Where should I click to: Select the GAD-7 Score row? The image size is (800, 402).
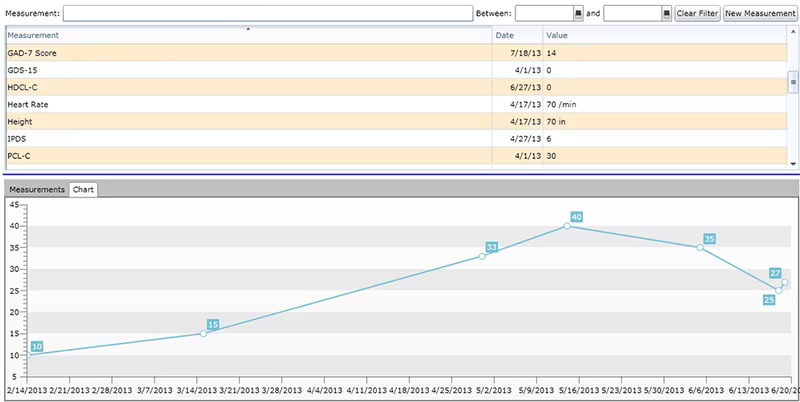pyautogui.click(x=396, y=53)
